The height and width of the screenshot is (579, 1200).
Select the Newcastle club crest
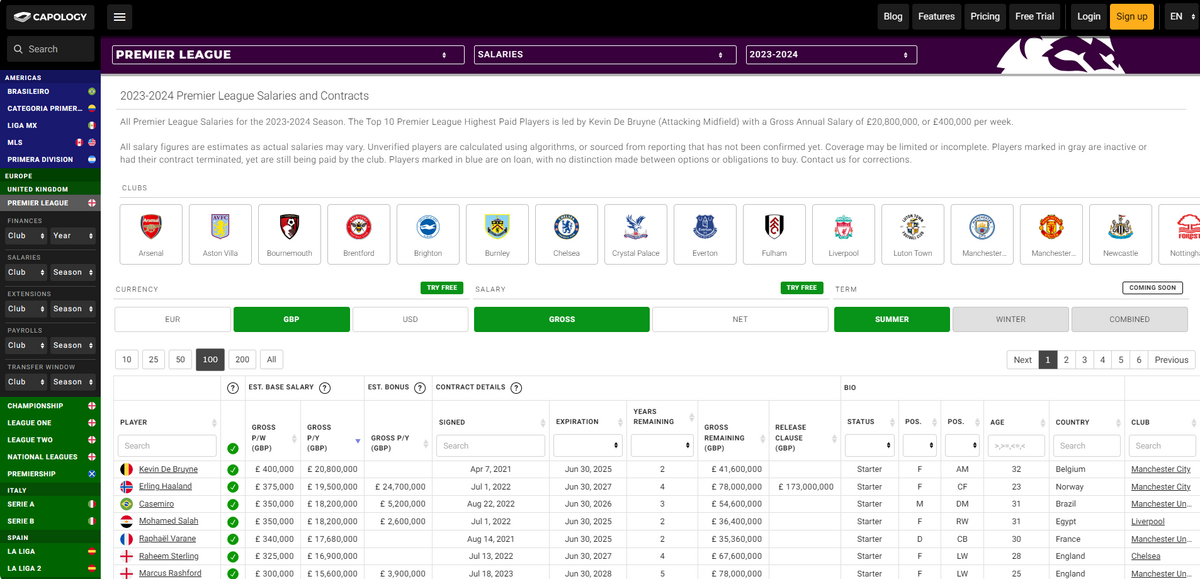1120,234
